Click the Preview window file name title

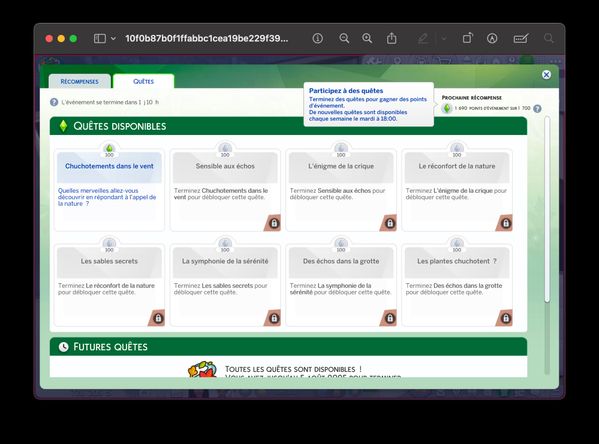207,38
